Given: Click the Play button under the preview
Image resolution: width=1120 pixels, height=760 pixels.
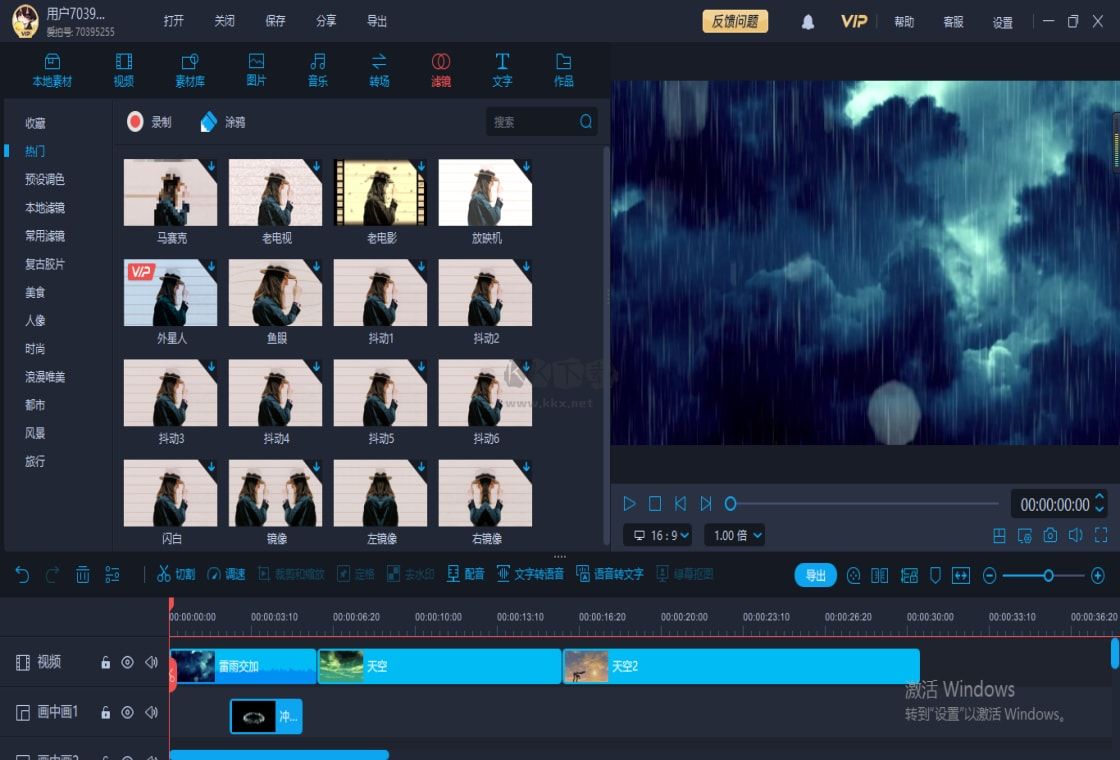Looking at the screenshot, I should pos(629,504).
